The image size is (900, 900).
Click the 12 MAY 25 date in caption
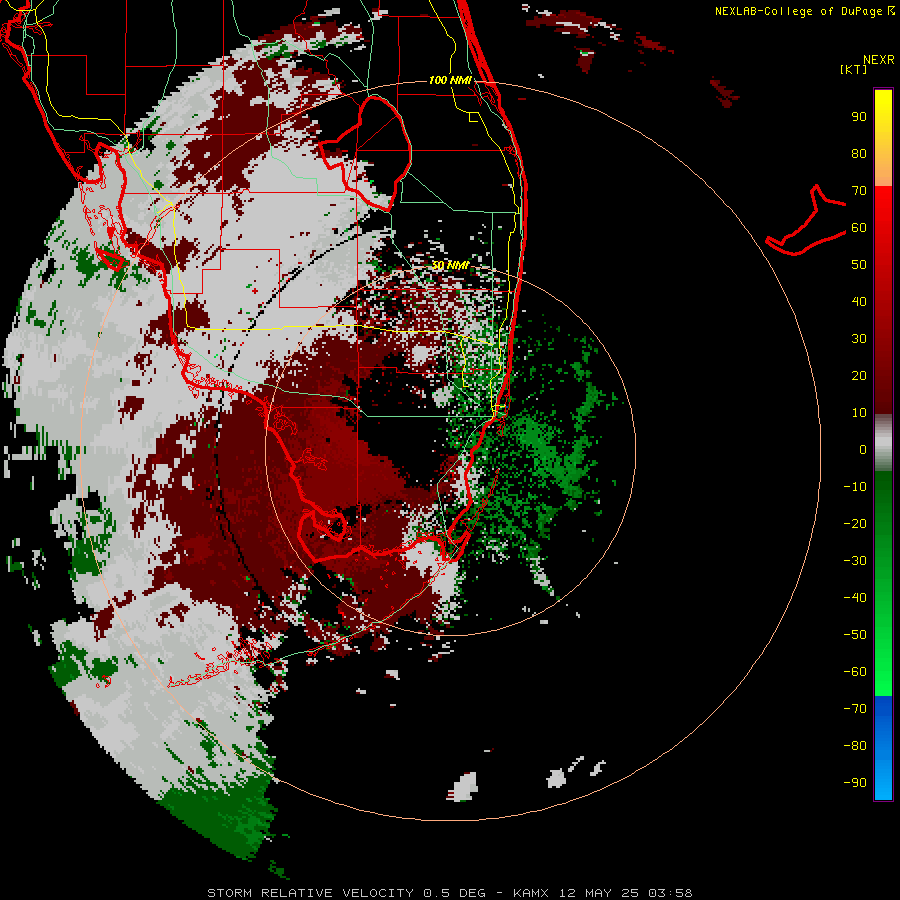[x=599, y=893]
